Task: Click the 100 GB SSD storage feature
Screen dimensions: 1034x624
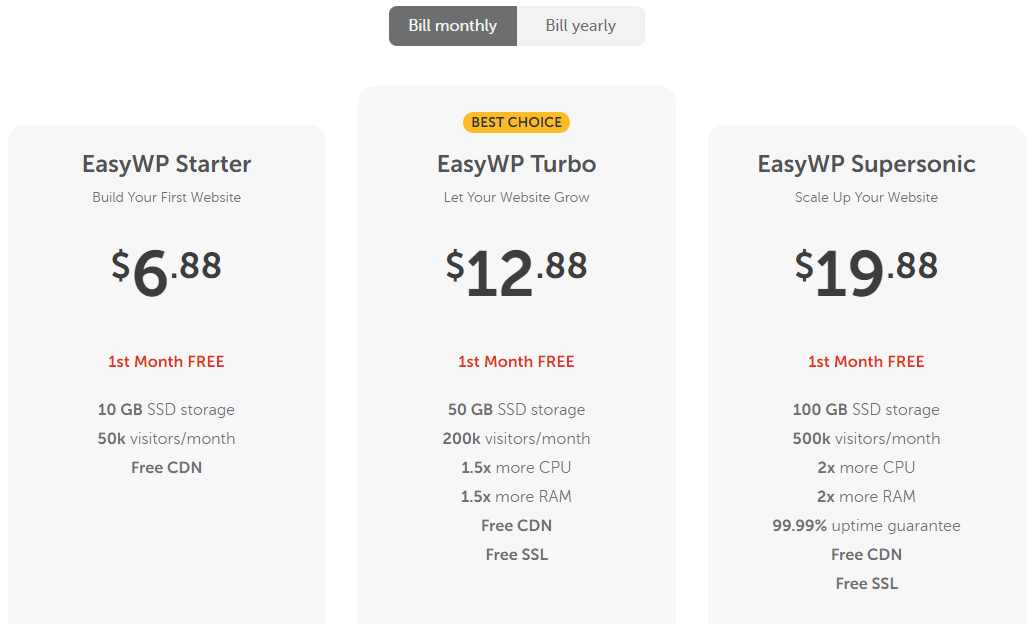Action: [866, 410]
